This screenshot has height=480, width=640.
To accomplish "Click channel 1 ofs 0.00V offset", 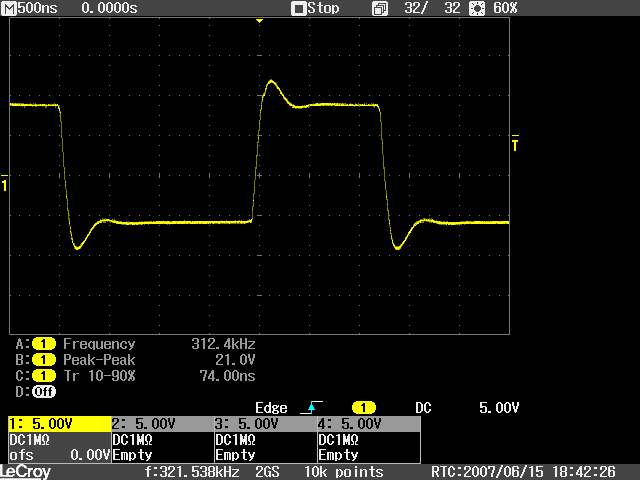I will 60,455.
